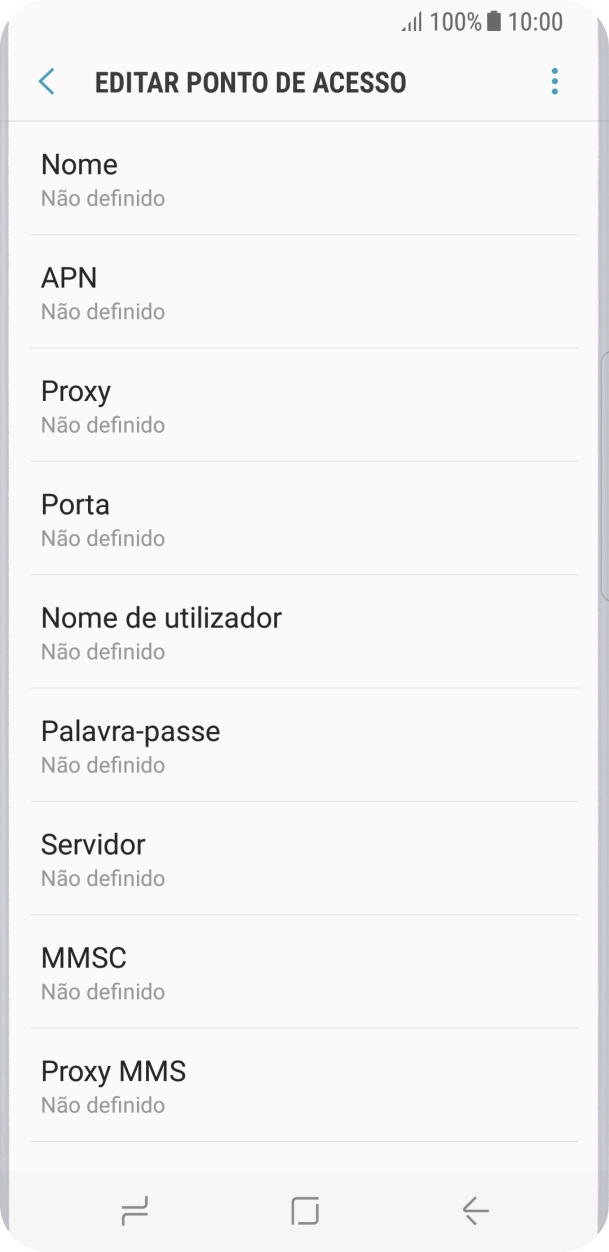Tap the Recents button in navigation bar
The width and height of the screenshot is (609, 1252).
tap(134, 1210)
